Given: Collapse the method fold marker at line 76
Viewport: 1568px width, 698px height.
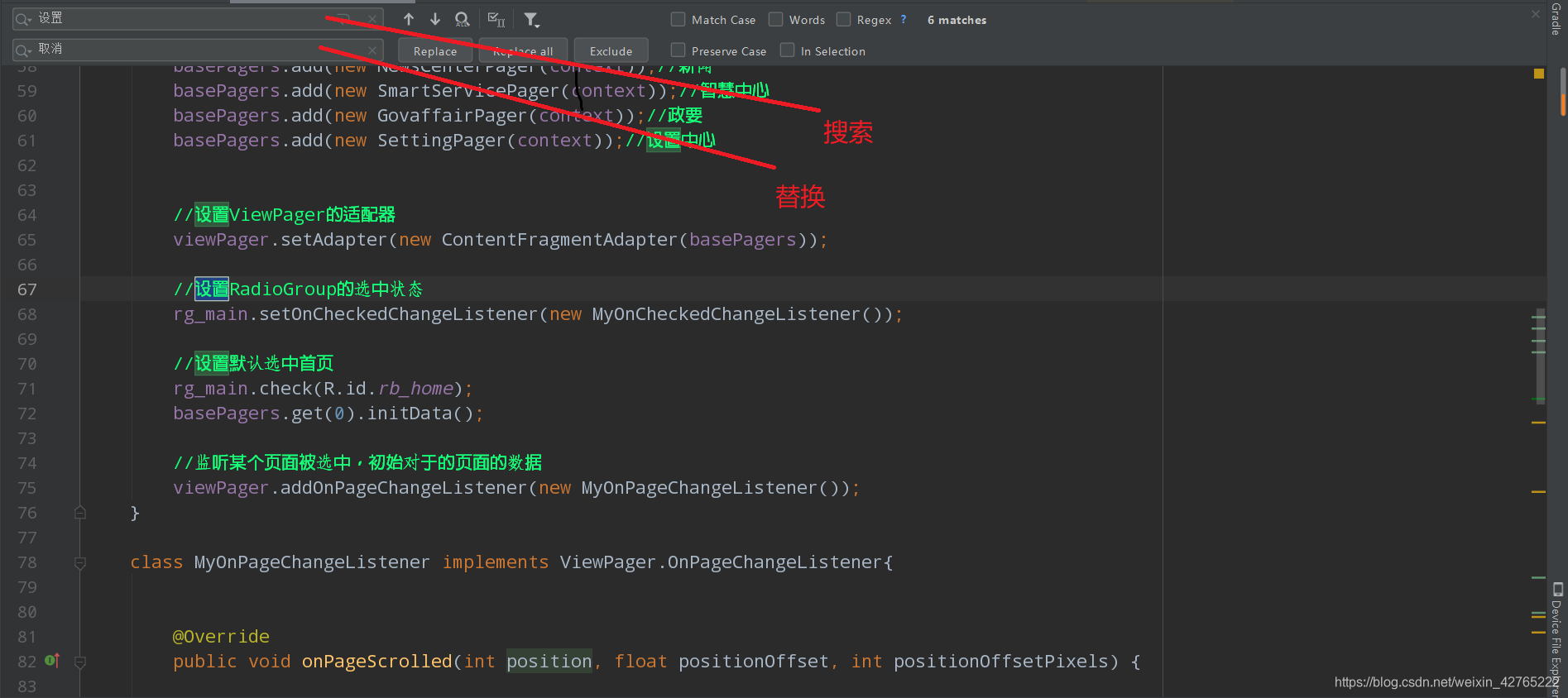Looking at the screenshot, I should [80, 513].
